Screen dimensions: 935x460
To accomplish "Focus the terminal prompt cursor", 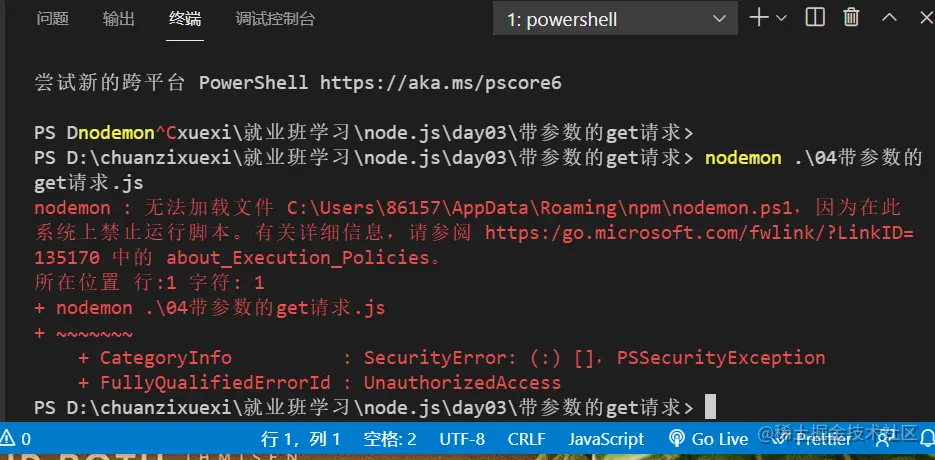I will [710, 407].
